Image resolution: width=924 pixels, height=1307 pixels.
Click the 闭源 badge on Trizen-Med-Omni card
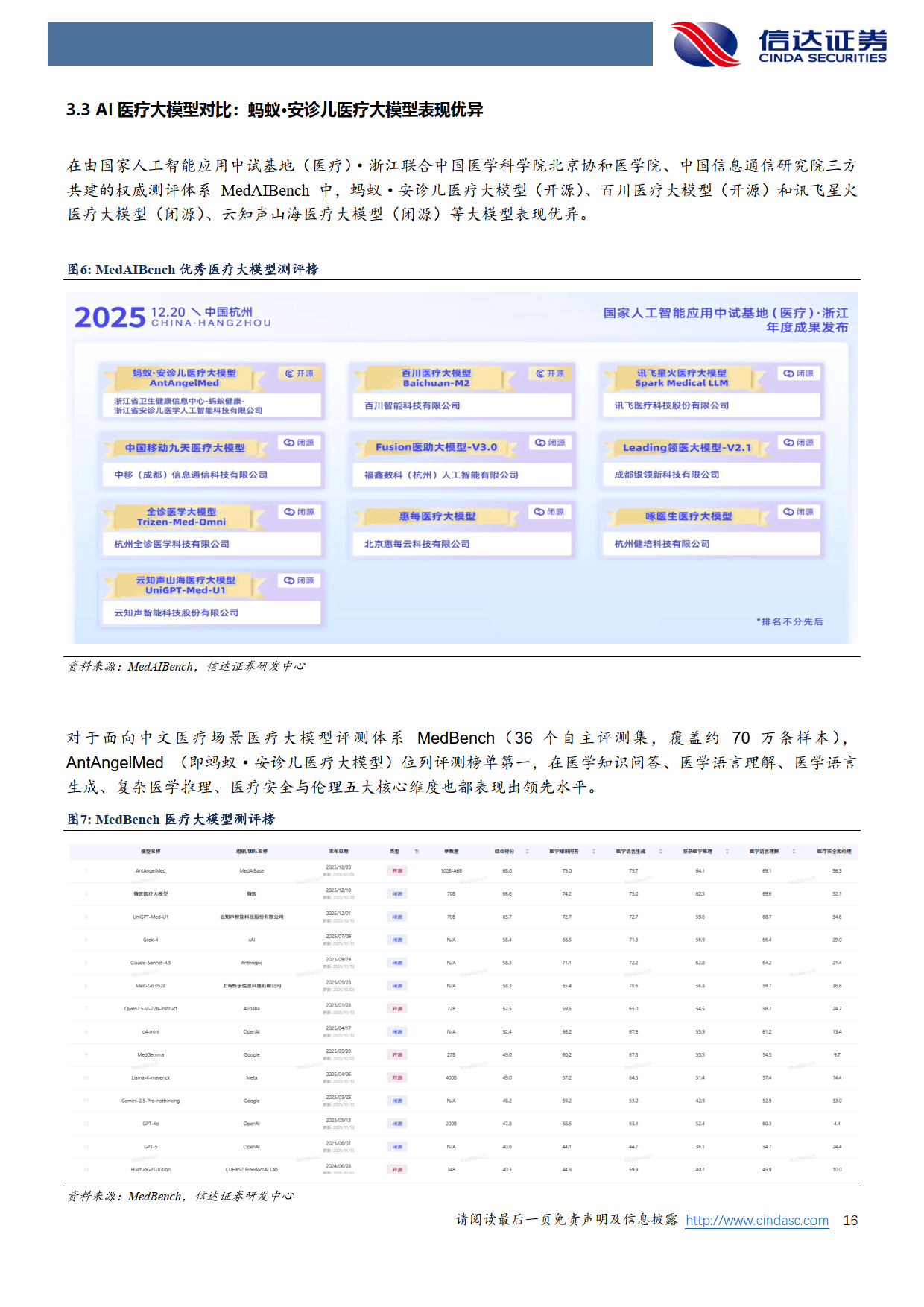point(300,512)
